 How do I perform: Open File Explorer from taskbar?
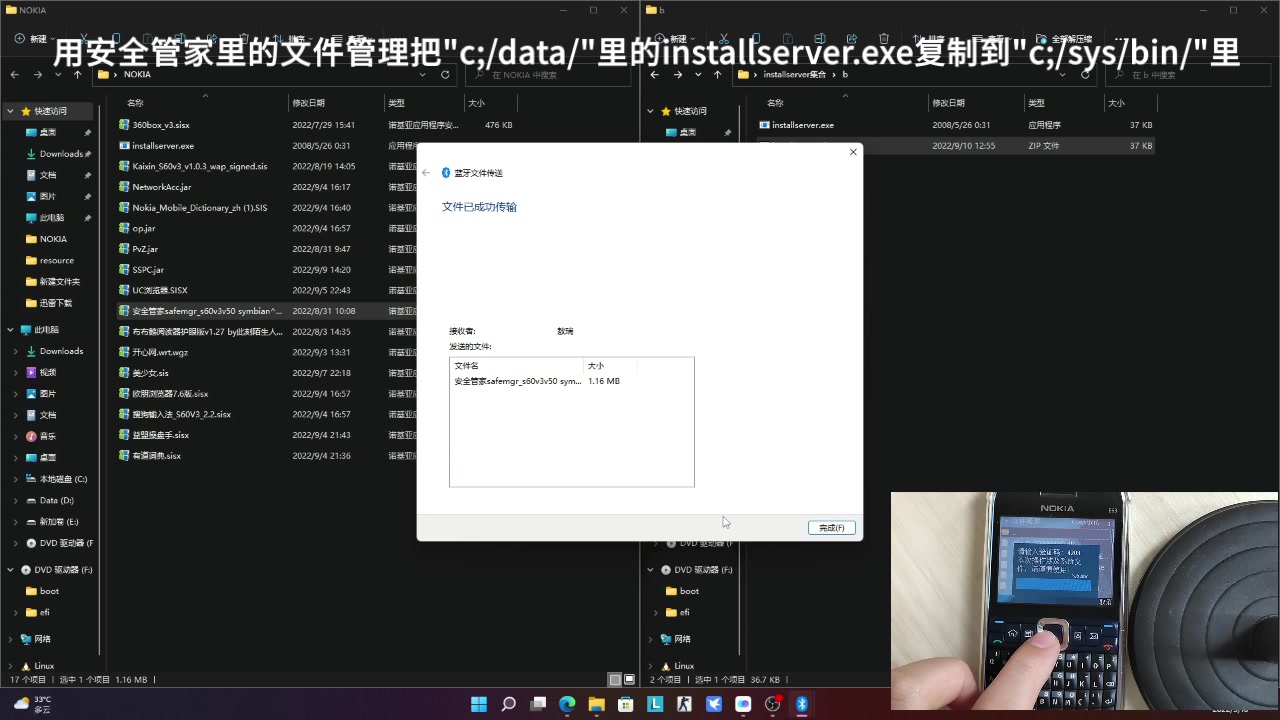[x=596, y=704]
